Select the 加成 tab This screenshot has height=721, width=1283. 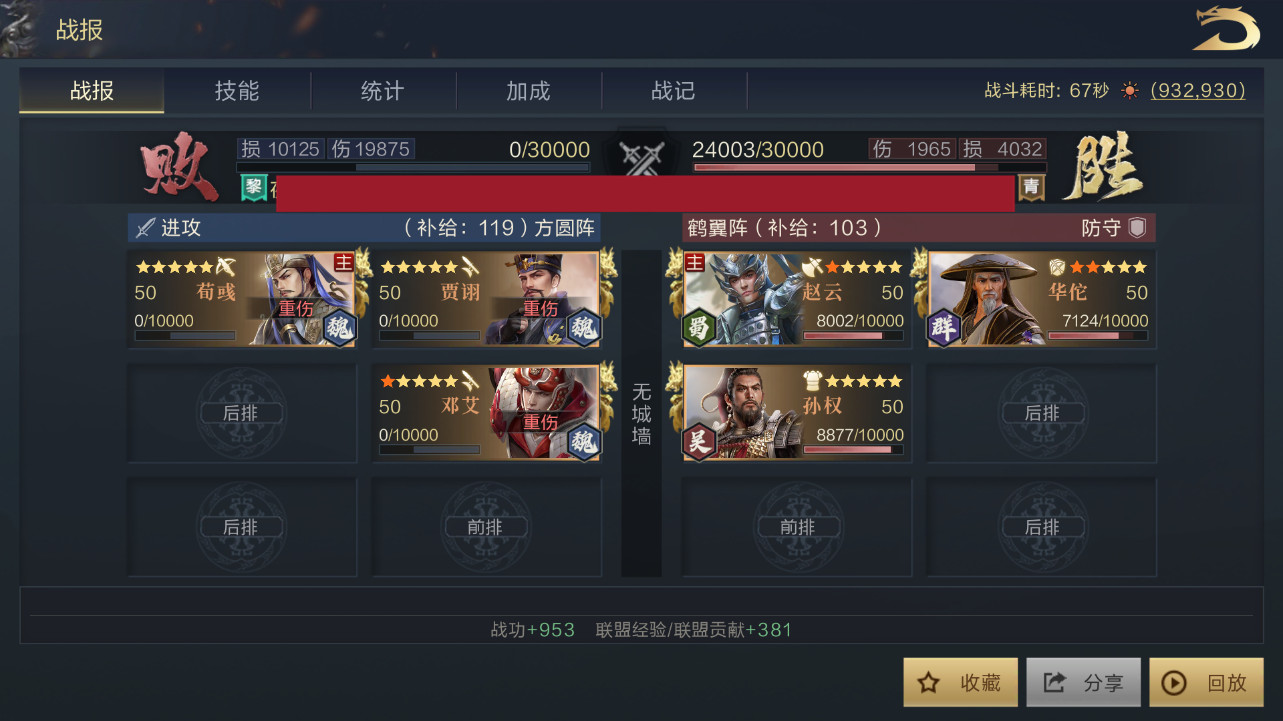(528, 91)
